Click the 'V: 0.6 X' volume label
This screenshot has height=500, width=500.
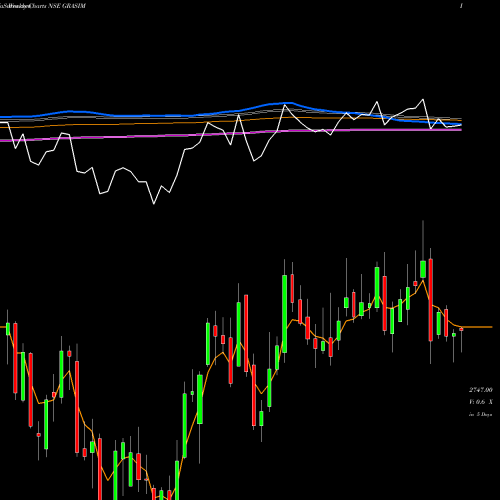[x=480, y=402]
